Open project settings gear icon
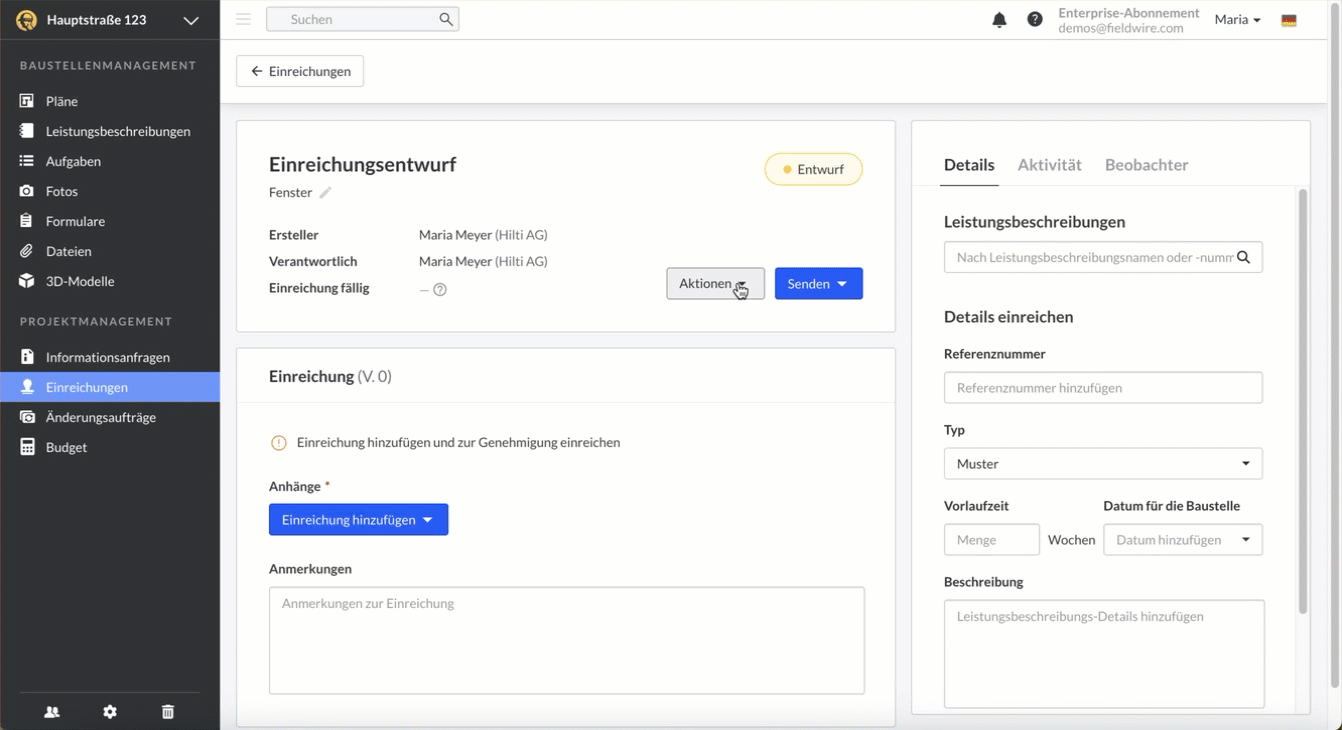Viewport: 1342px width, 730px height. click(x=110, y=712)
